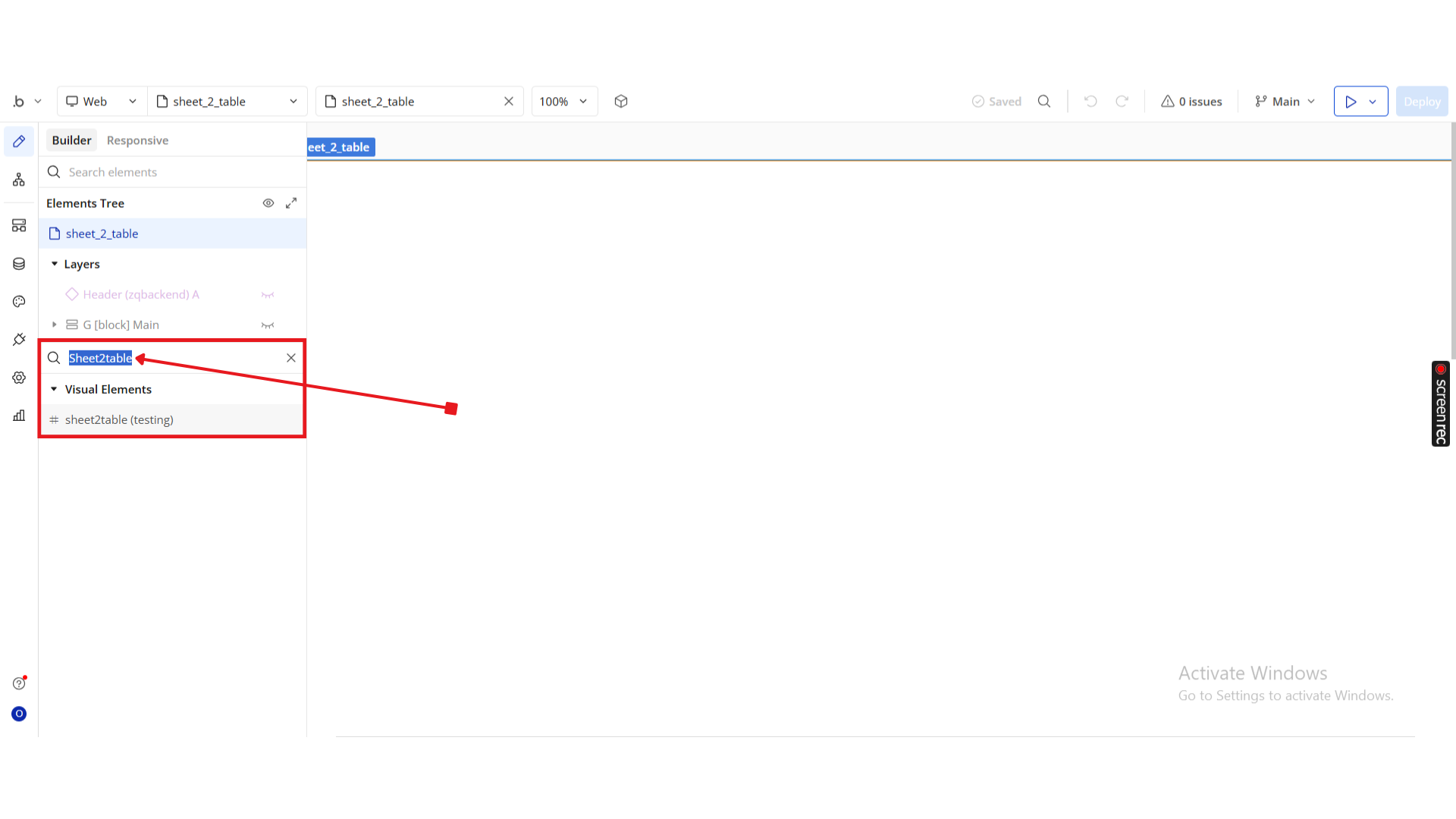Open the Workflow tab icon
Viewport: 1456px width, 819px height.
click(x=19, y=180)
